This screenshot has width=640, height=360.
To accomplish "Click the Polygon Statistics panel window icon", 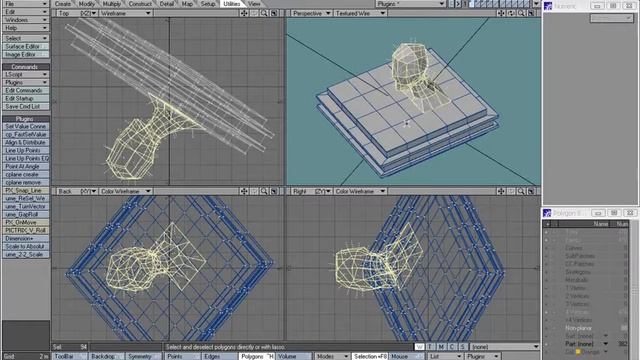I will click(x=547, y=213).
